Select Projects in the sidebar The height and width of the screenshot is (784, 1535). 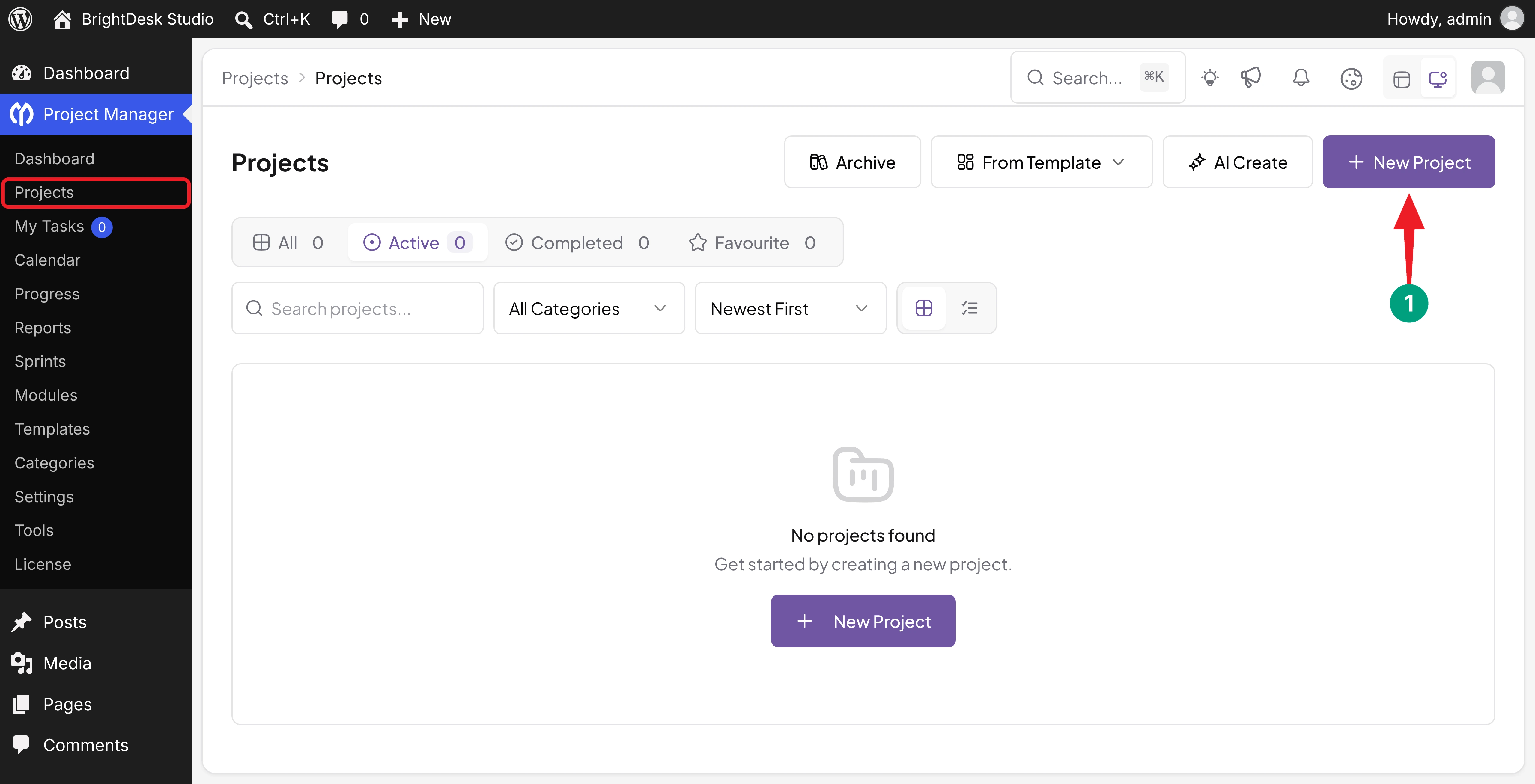click(96, 192)
